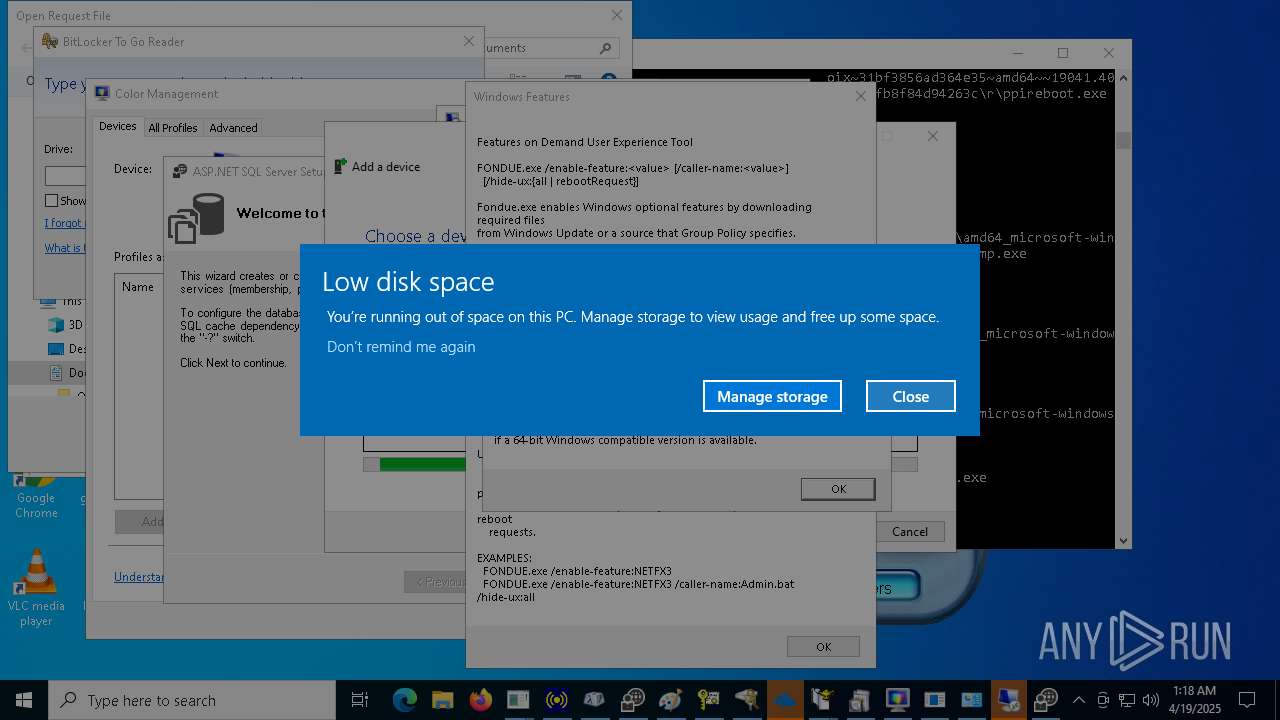Click the OK button above Cancel

click(838, 489)
